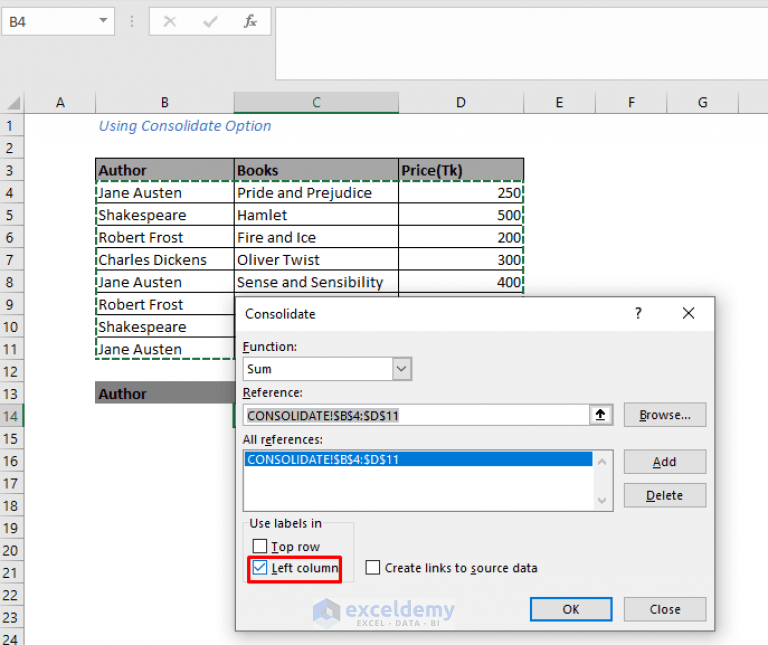The height and width of the screenshot is (645, 768).
Task: Select column A header
Action: pyautogui.click(x=60, y=103)
